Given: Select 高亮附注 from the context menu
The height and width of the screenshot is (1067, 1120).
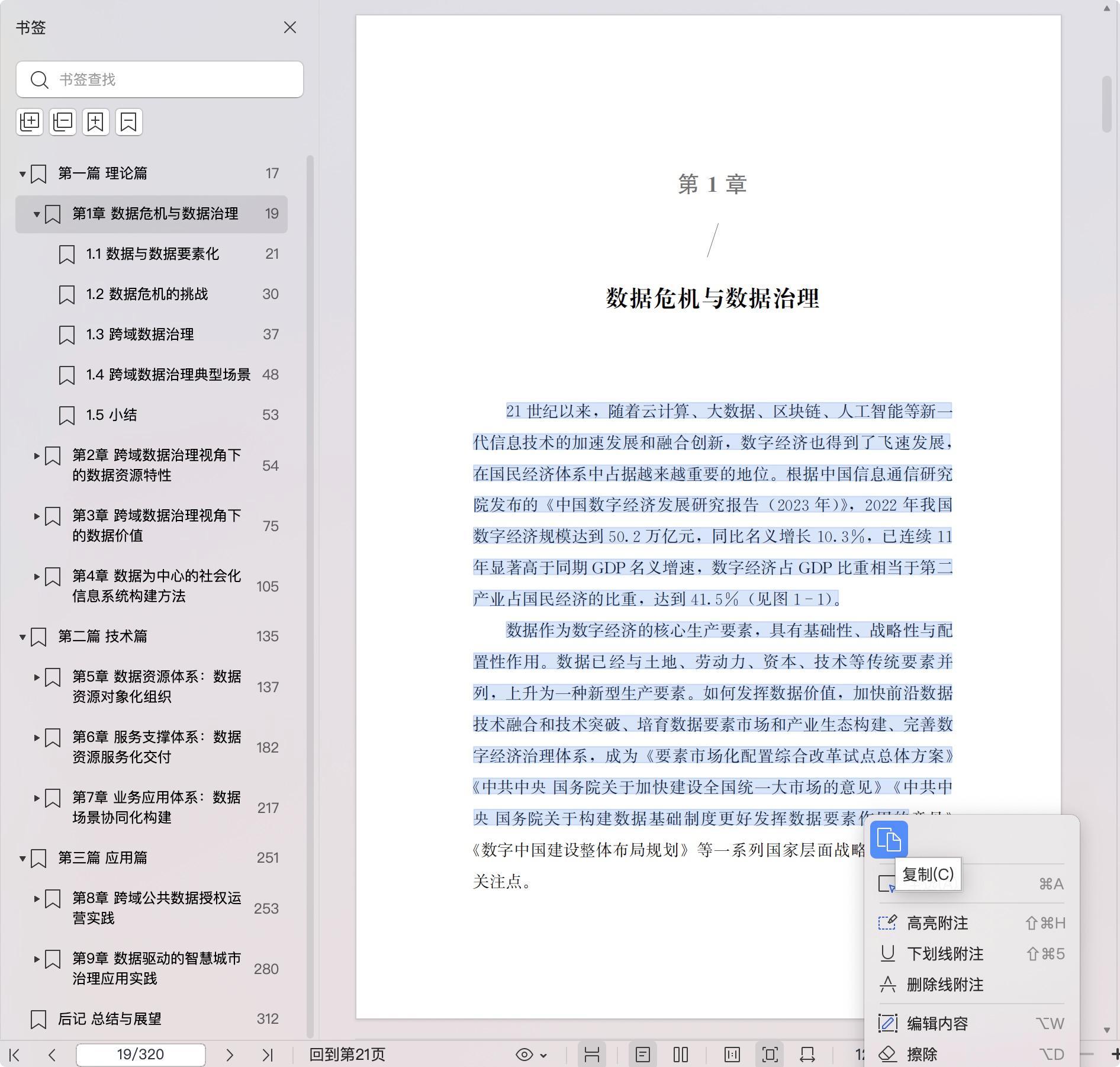Looking at the screenshot, I should click(x=937, y=923).
